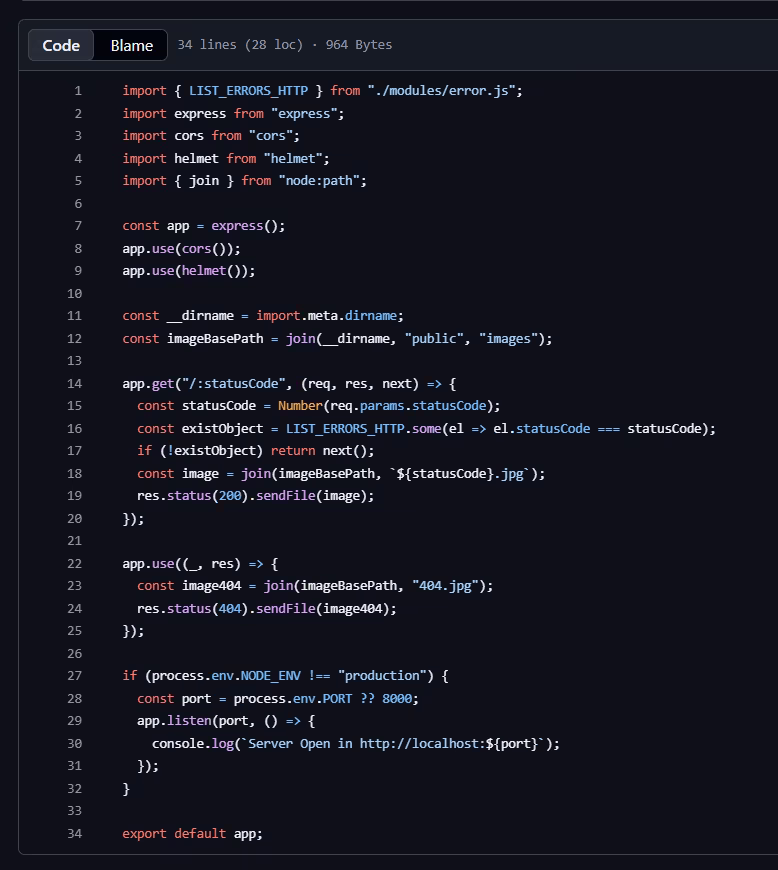Click sendFile(image404) call on line 24
778x870 pixels.
322,608
